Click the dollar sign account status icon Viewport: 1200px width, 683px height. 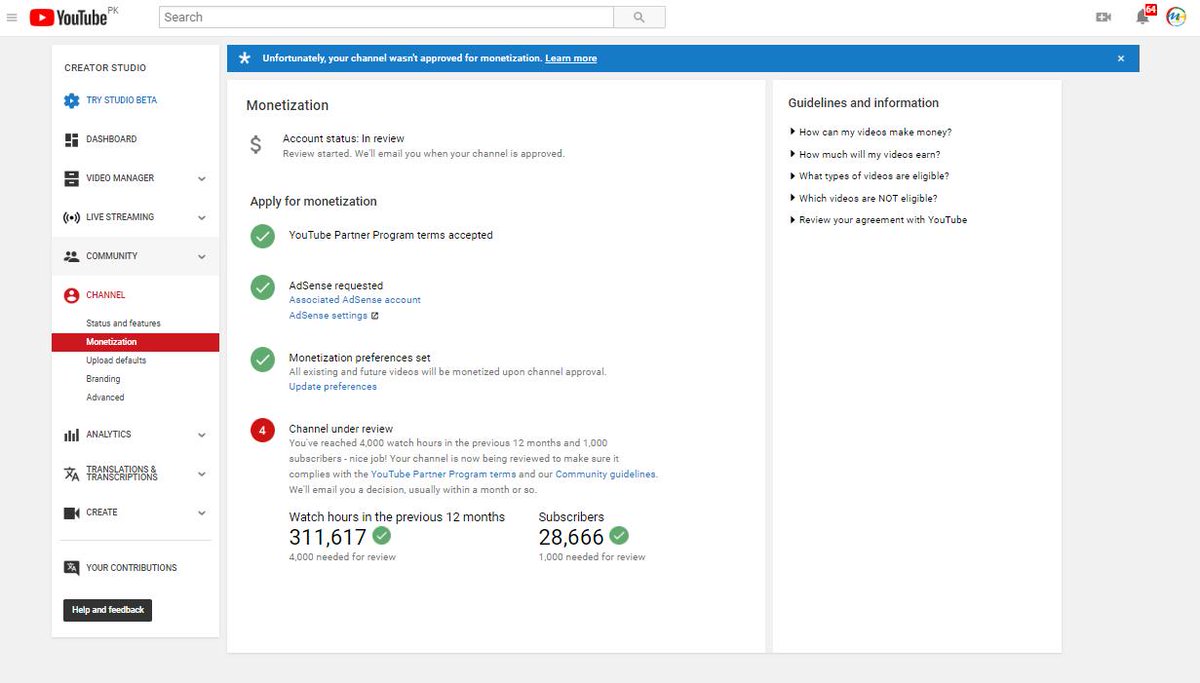tap(256, 145)
